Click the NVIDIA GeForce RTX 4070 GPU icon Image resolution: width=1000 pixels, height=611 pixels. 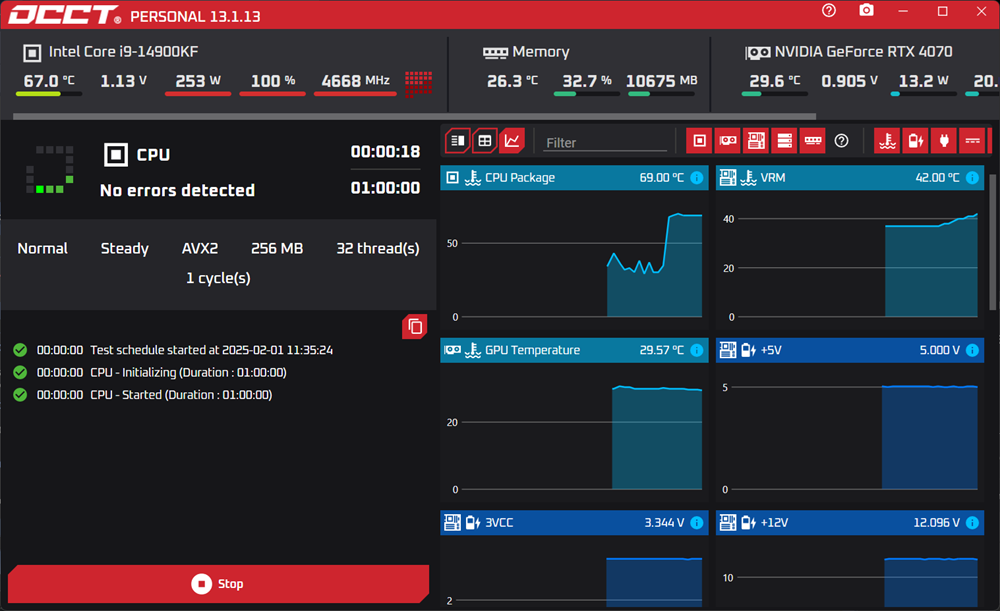click(758, 52)
